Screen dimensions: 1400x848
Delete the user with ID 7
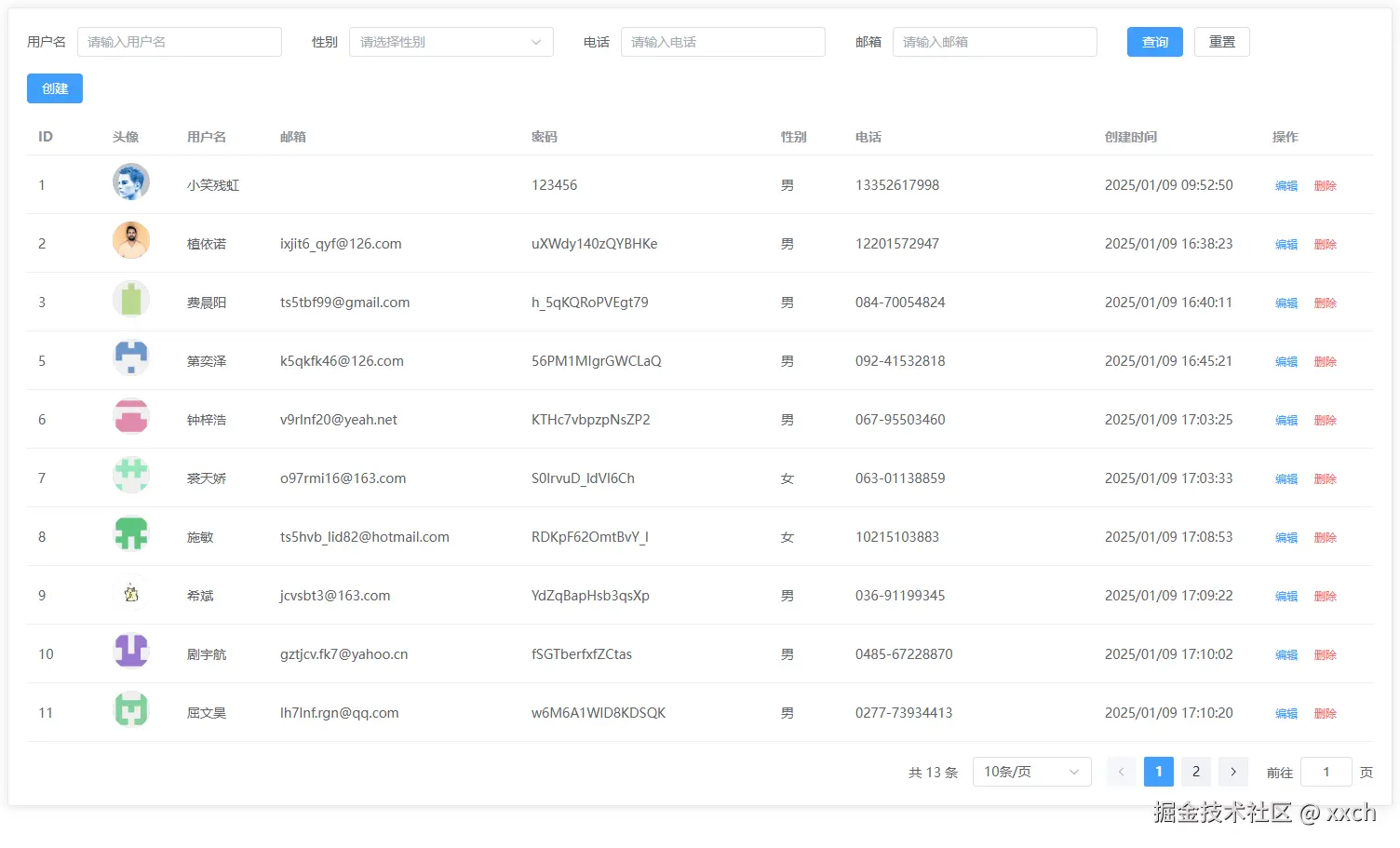coord(1326,478)
